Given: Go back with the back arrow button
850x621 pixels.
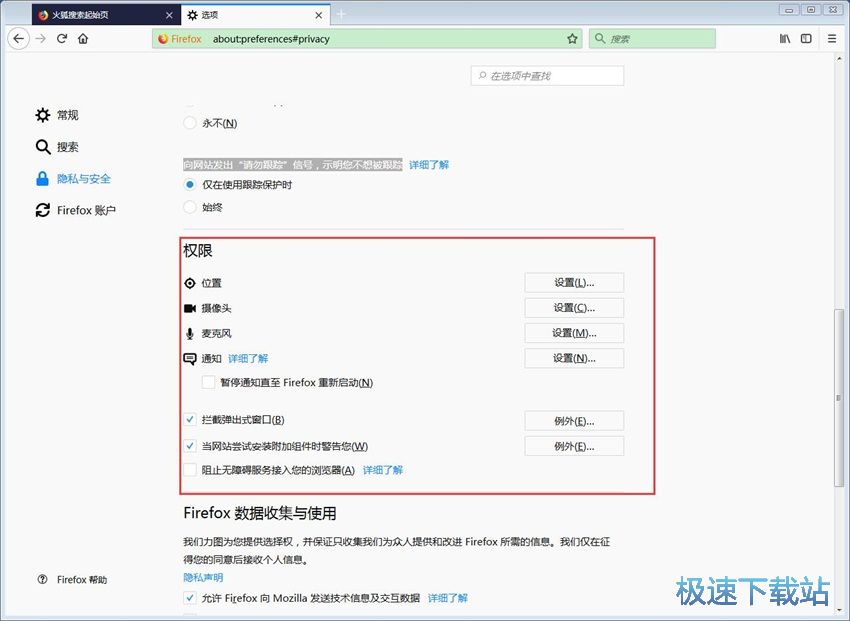Looking at the screenshot, I should tap(18, 38).
